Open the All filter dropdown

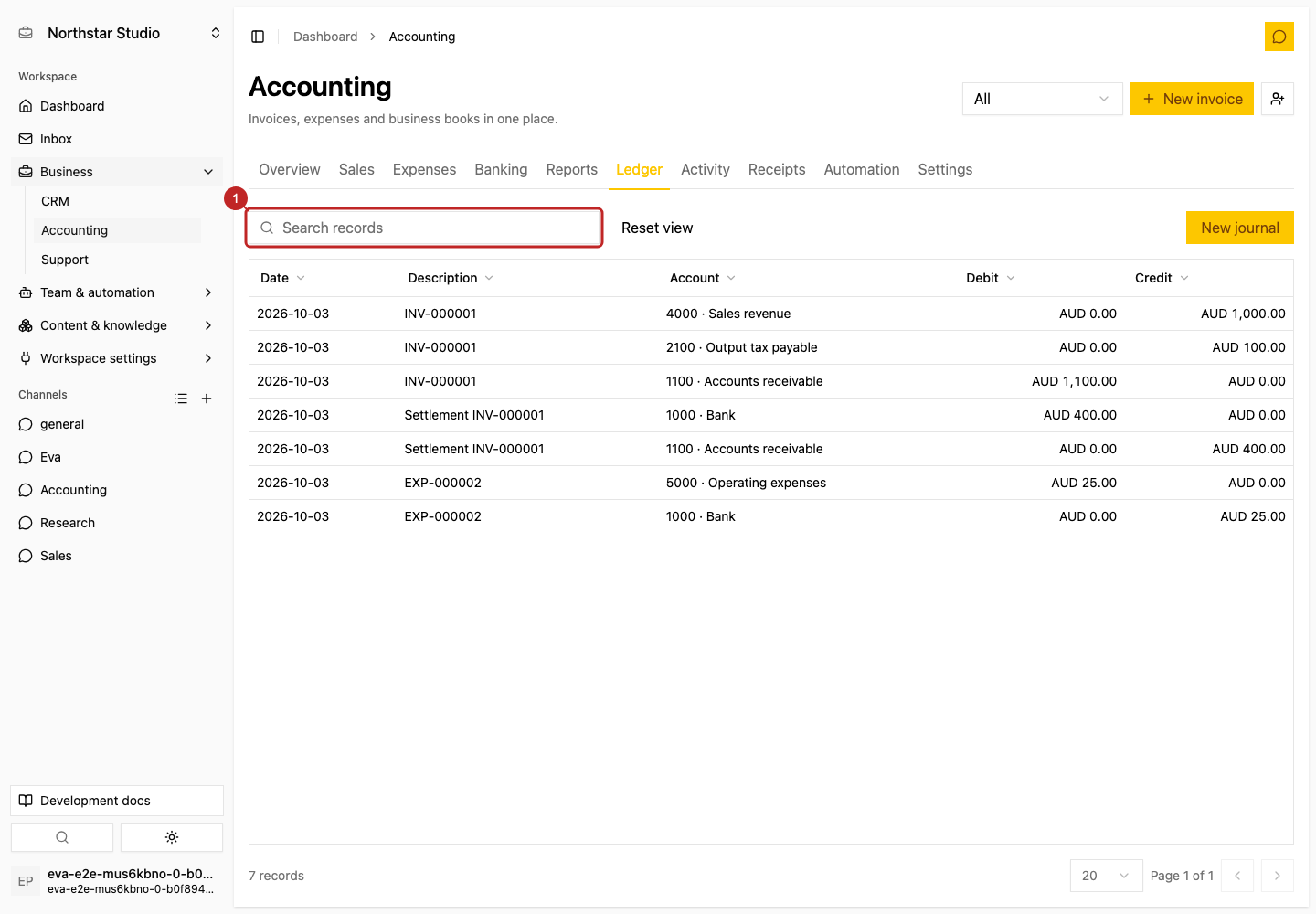click(1042, 99)
